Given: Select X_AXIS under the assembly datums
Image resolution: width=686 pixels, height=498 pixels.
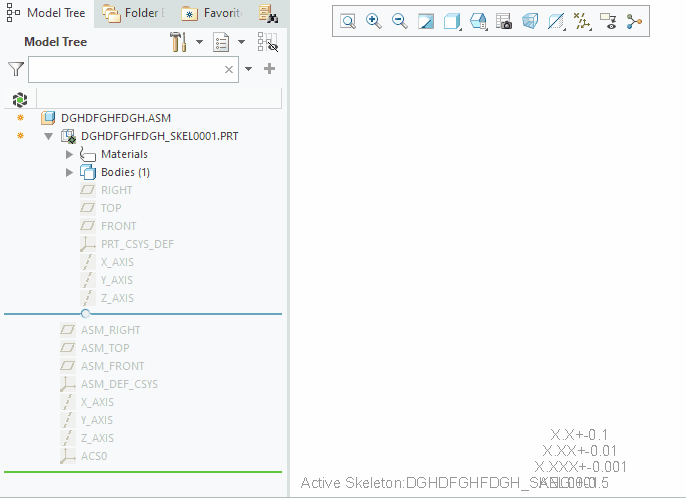Looking at the screenshot, I should 97,402.
